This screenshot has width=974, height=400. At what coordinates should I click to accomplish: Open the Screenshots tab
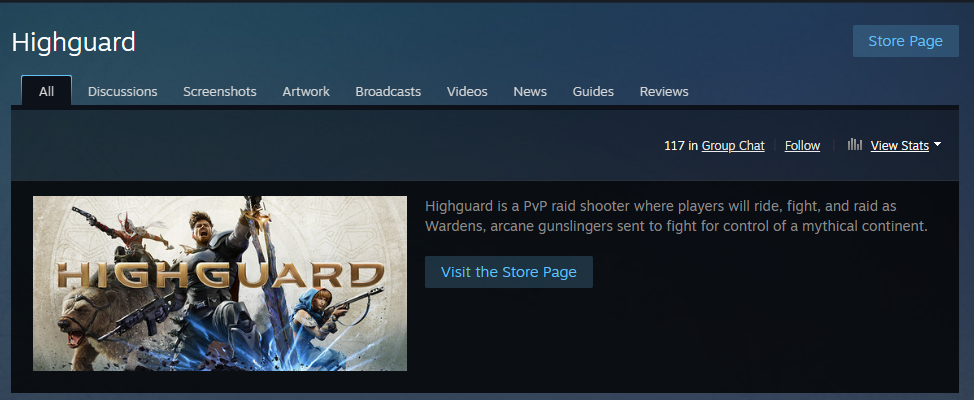(220, 91)
